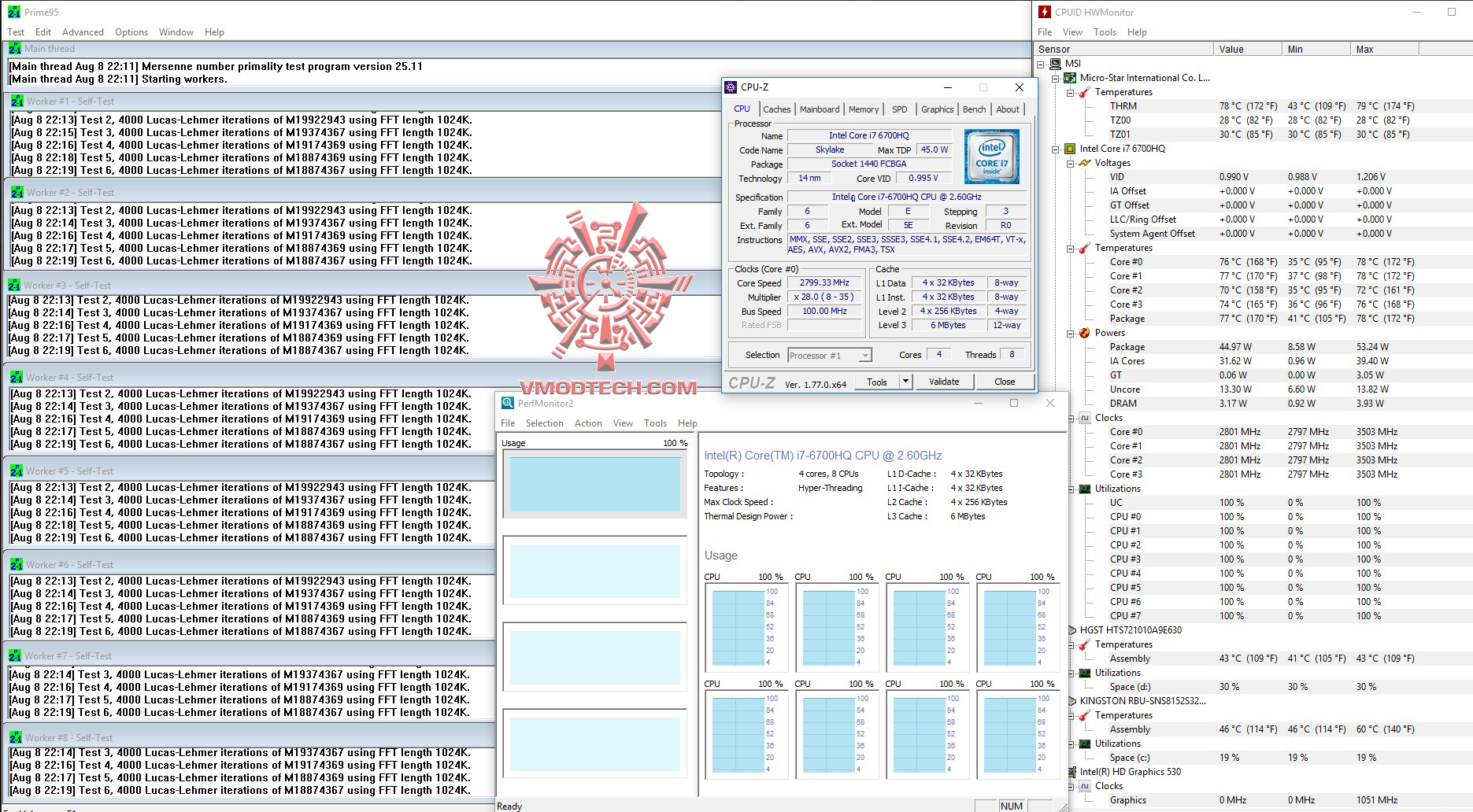The width and height of the screenshot is (1473, 812).
Task: Click the CPU-Z title bar icon
Action: tap(731, 87)
